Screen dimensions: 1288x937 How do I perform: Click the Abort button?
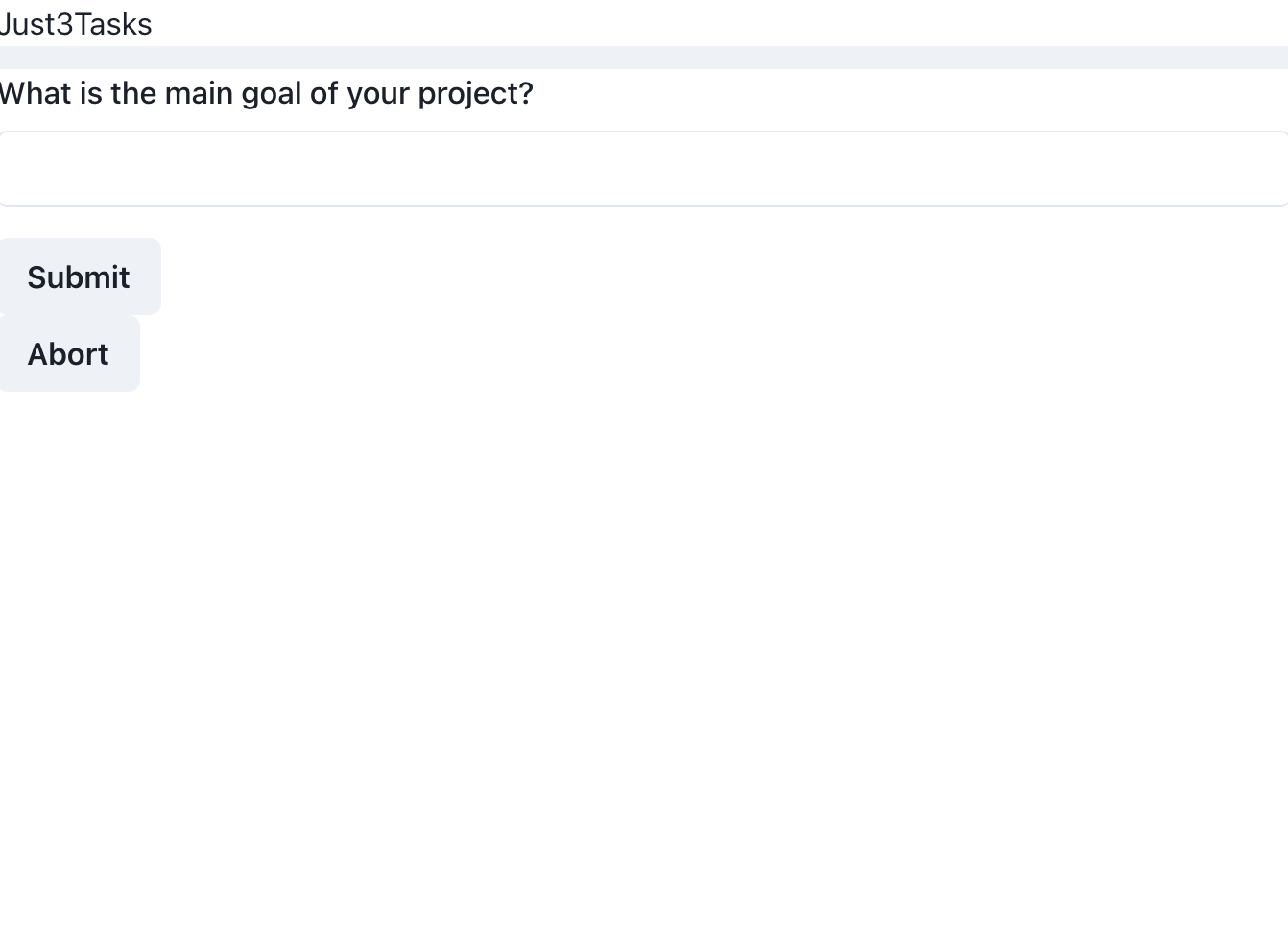click(x=69, y=353)
